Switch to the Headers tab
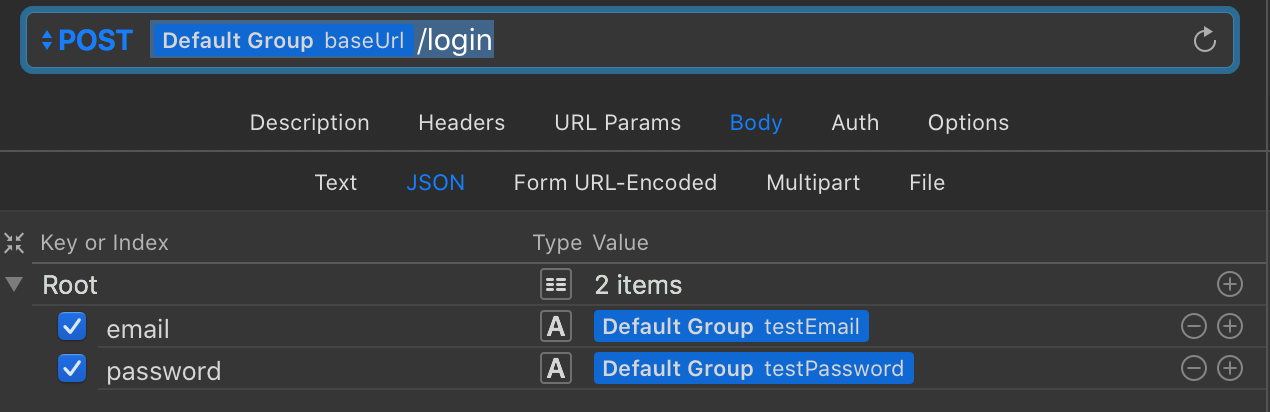 (x=461, y=122)
